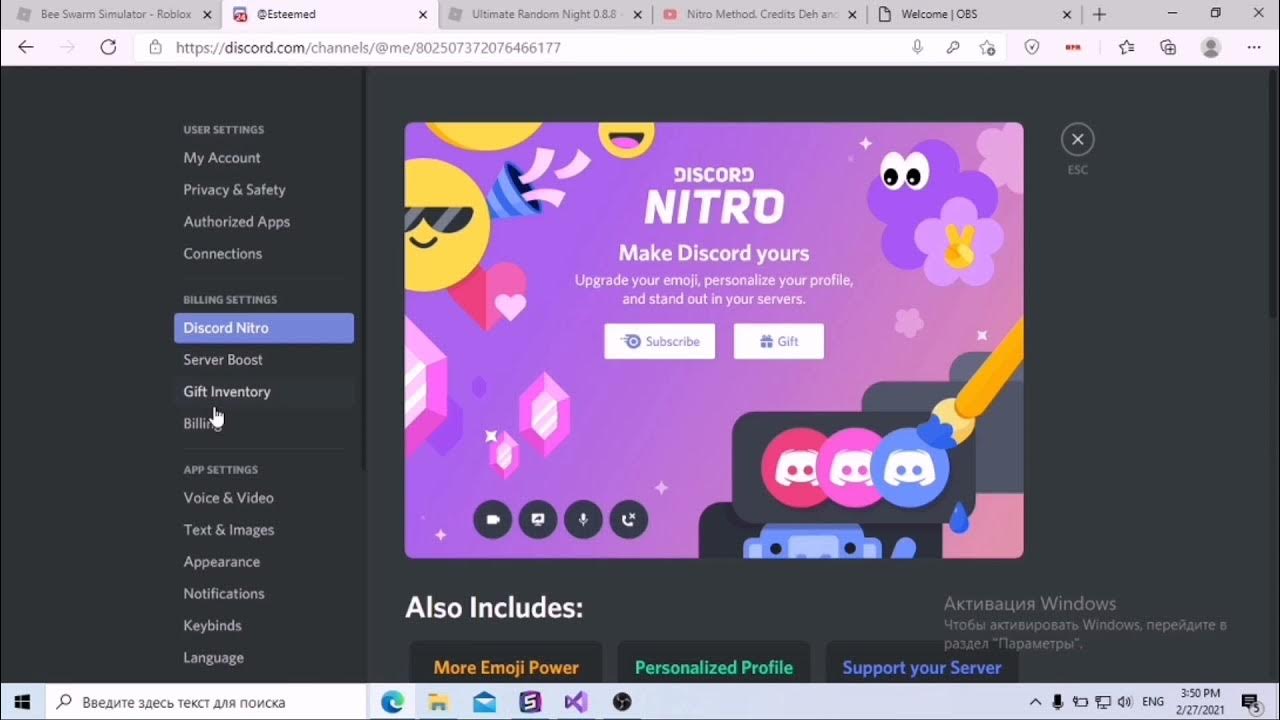Viewport: 1280px width, 720px height.
Task: Open File Explorer from the taskbar
Action: tap(438, 702)
